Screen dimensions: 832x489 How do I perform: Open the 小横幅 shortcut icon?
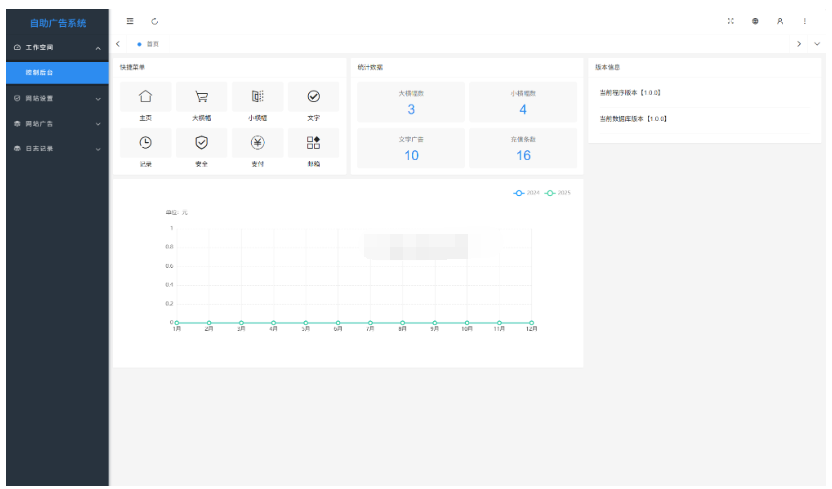(257, 97)
